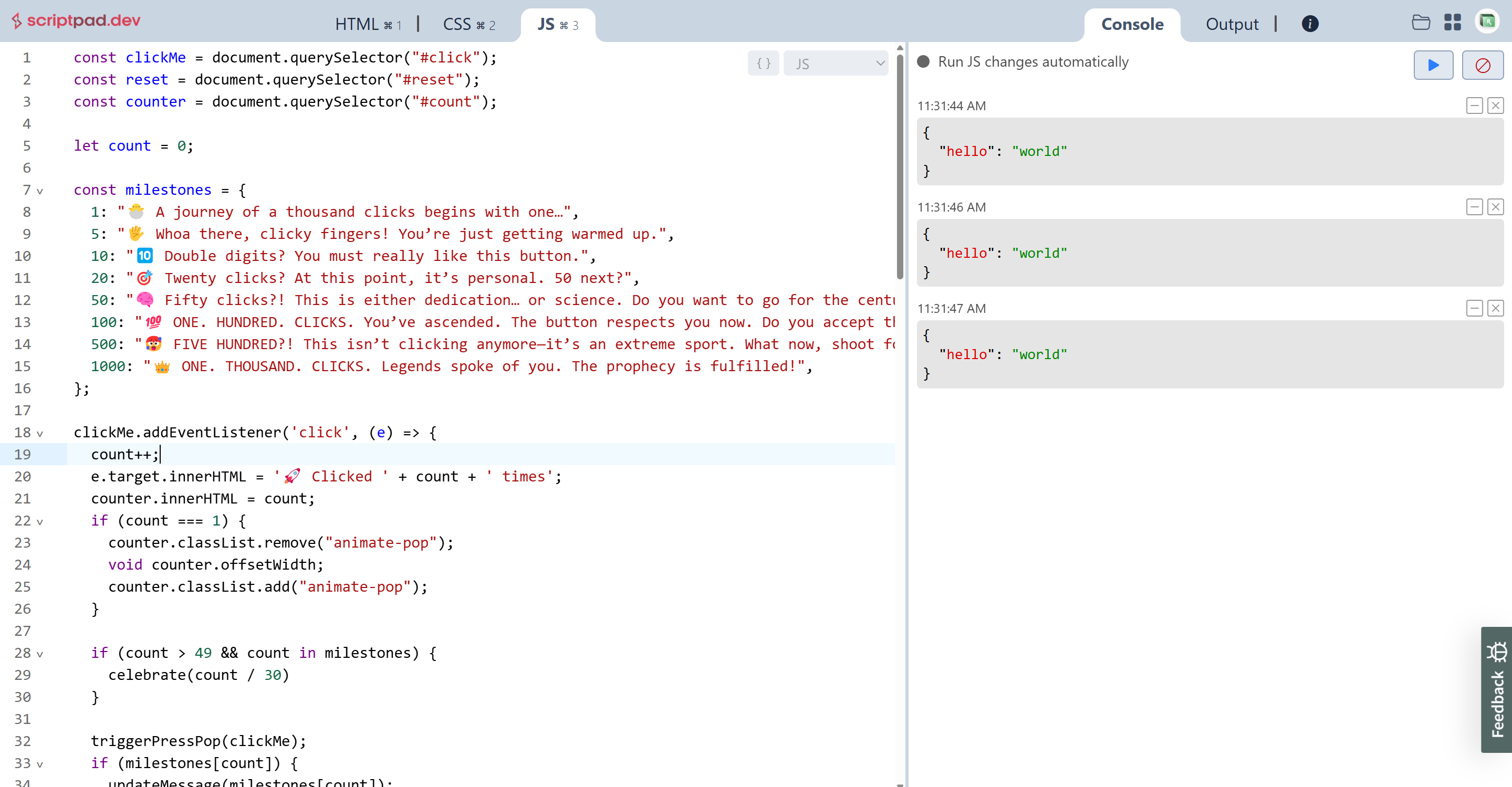Minimize the 11:31:47 AM console entry
The width and height of the screenshot is (1512, 787).
1474,308
